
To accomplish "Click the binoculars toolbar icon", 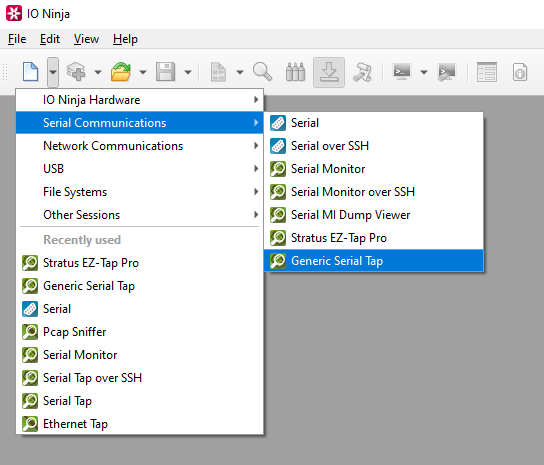I will [295, 72].
